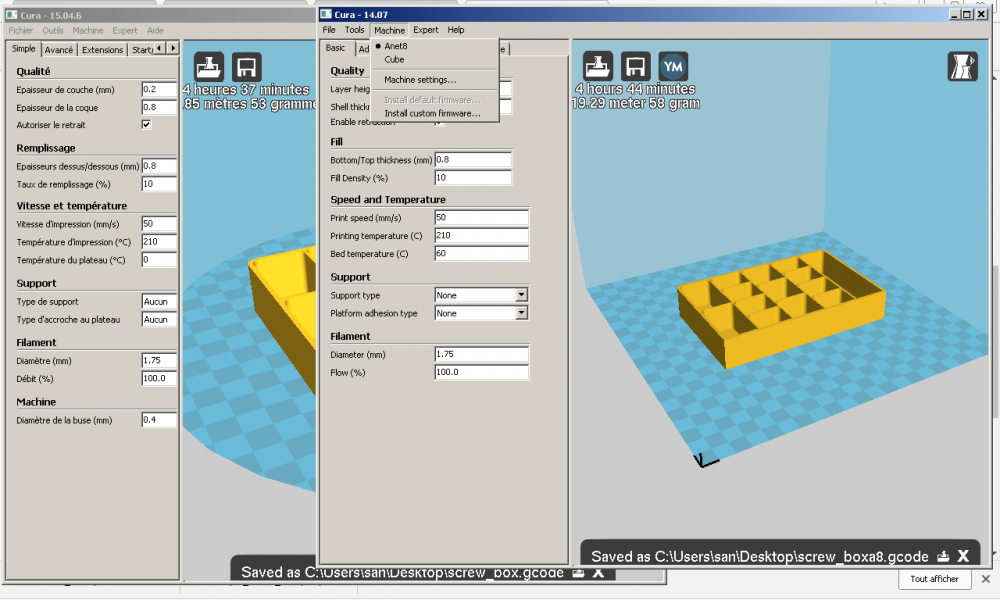The height and width of the screenshot is (600, 1000).
Task: Select the Cube machine in Machine menu
Action: pyautogui.click(x=394, y=59)
